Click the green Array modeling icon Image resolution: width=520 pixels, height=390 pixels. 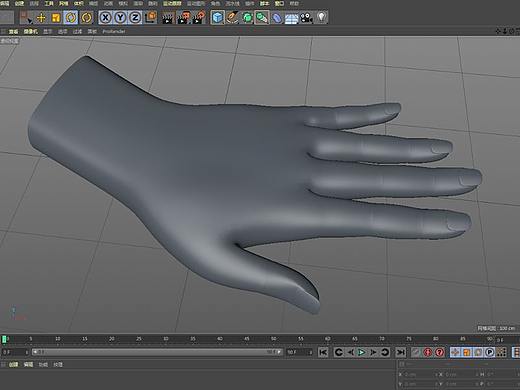click(262, 17)
